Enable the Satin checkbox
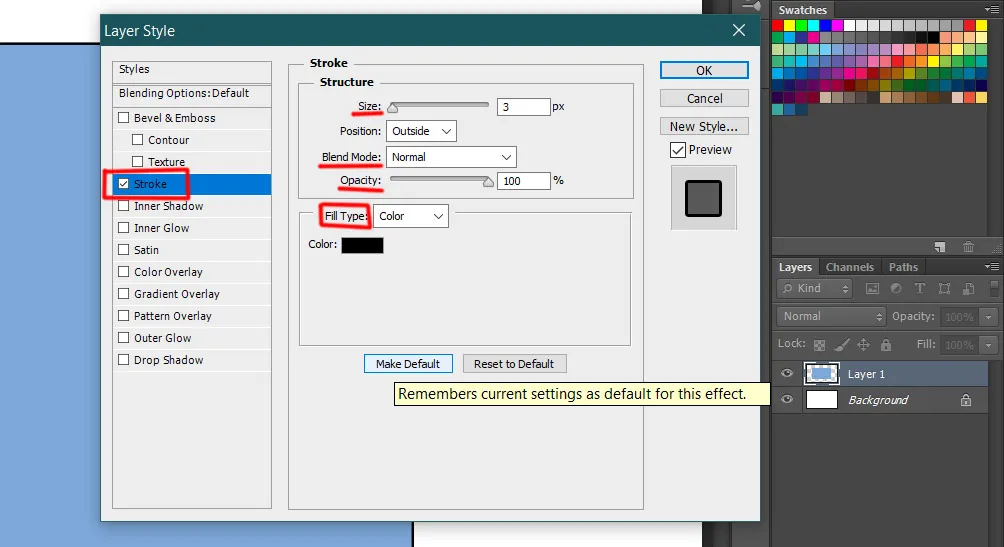This screenshot has width=1004, height=547. click(124, 250)
